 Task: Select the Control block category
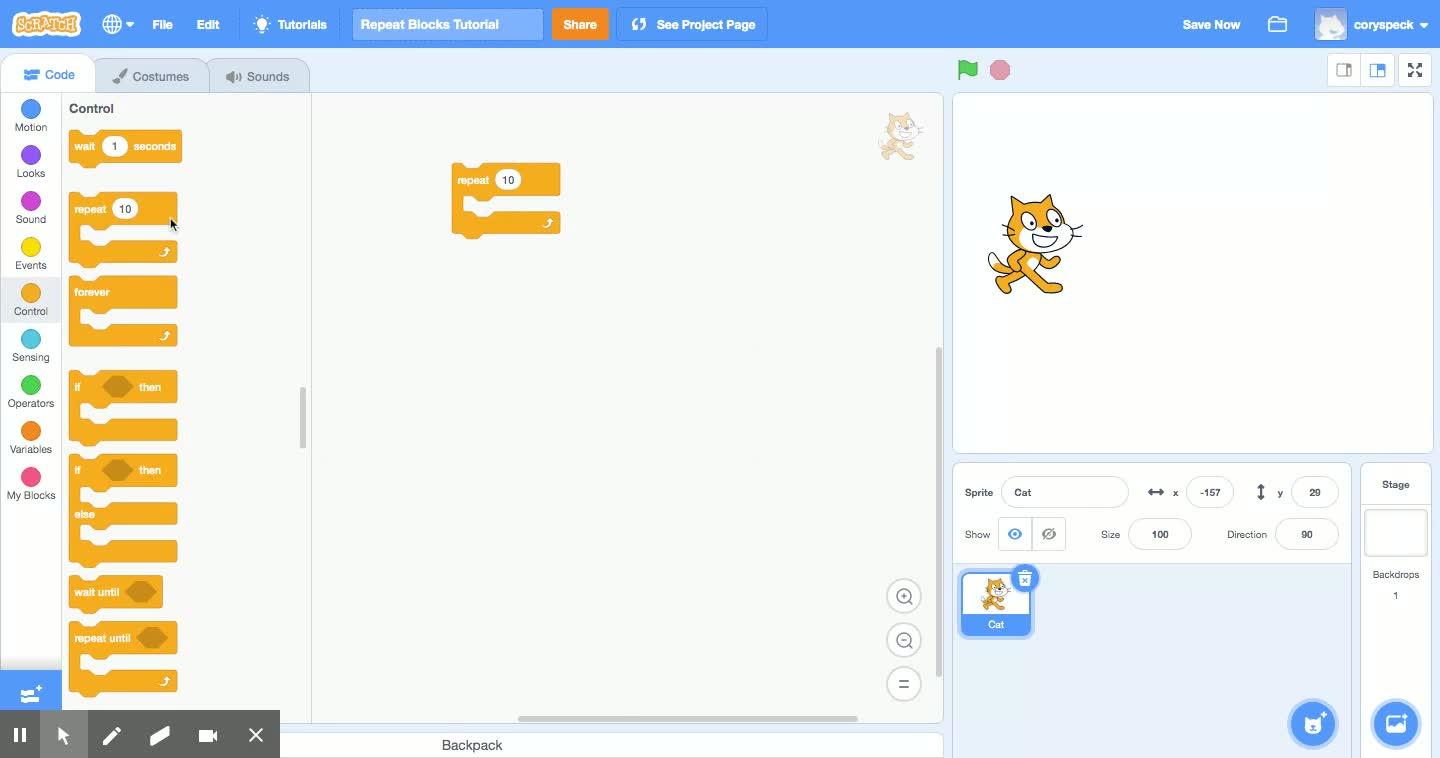pyautogui.click(x=31, y=300)
